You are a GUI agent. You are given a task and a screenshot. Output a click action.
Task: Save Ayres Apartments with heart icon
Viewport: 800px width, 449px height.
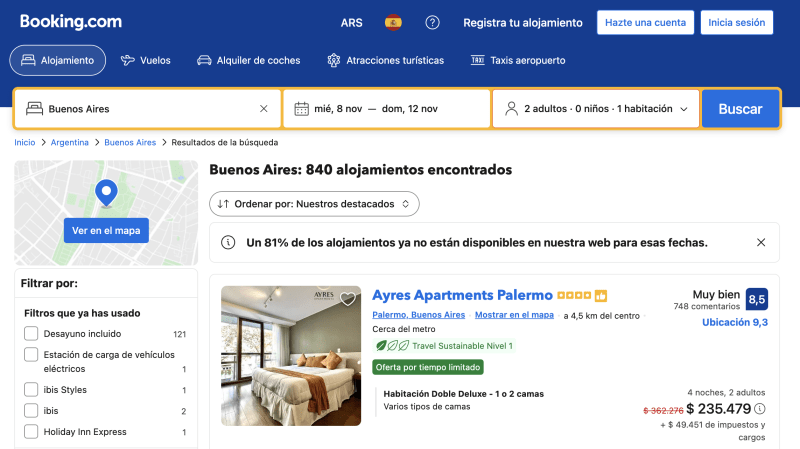(x=348, y=298)
